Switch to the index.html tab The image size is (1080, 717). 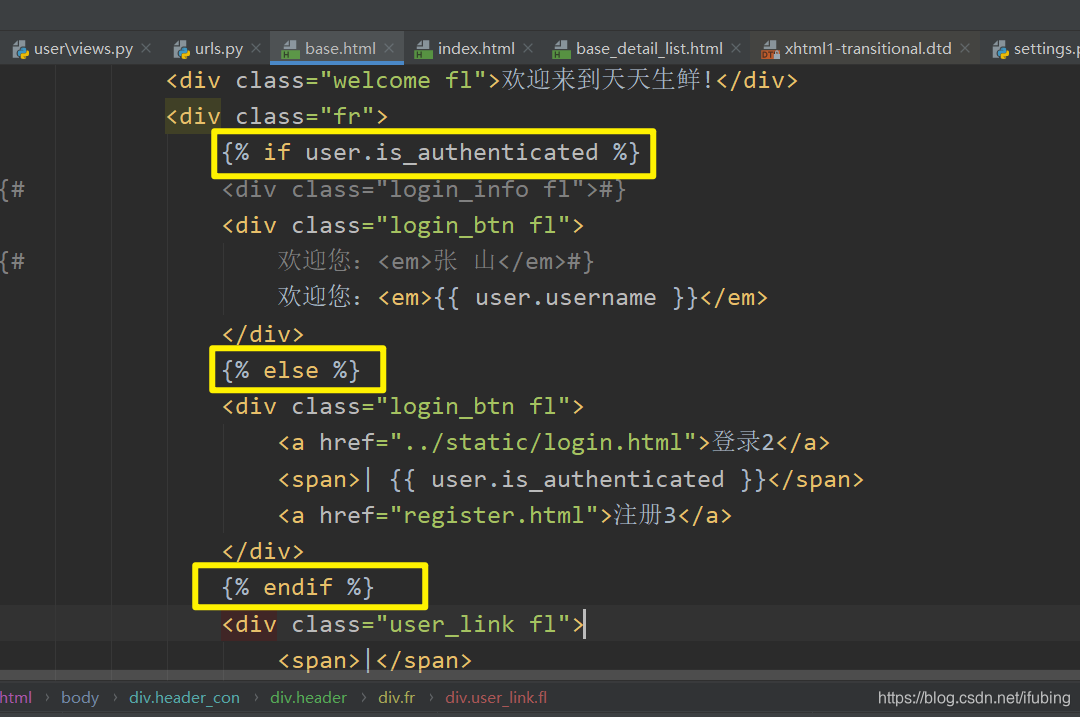click(x=476, y=49)
